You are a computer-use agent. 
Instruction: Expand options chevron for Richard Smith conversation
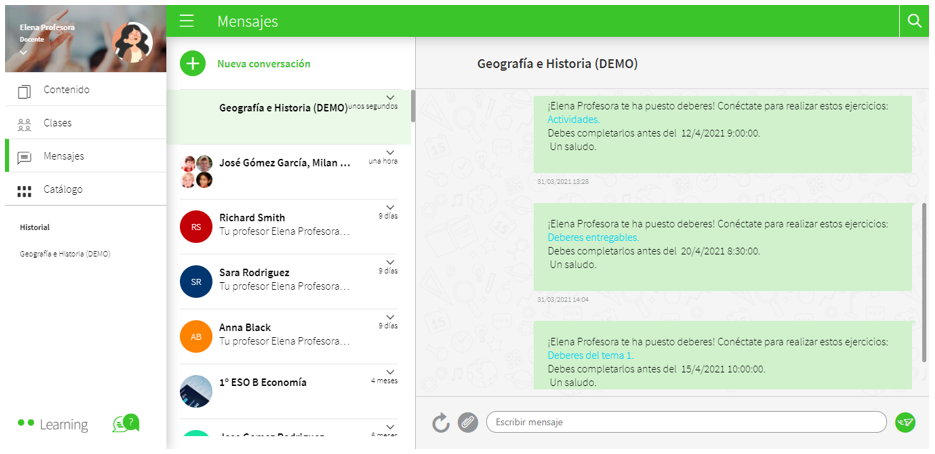coord(389,207)
